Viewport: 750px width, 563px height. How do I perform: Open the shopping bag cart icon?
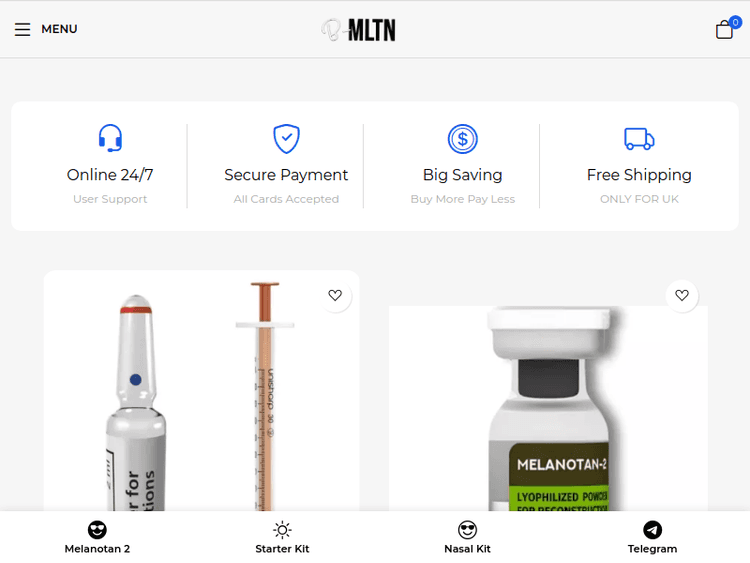pyautogui.click(x=725, y=30)
